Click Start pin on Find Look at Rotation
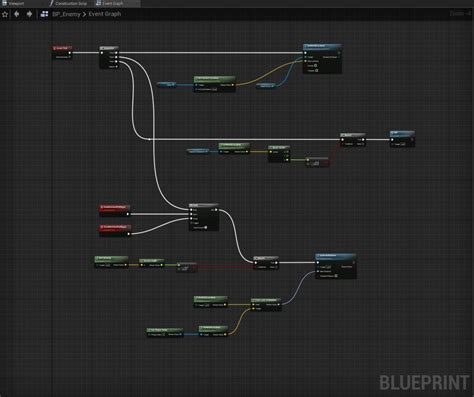This screenshot has width=474, height=397. (x=253, y=304)
